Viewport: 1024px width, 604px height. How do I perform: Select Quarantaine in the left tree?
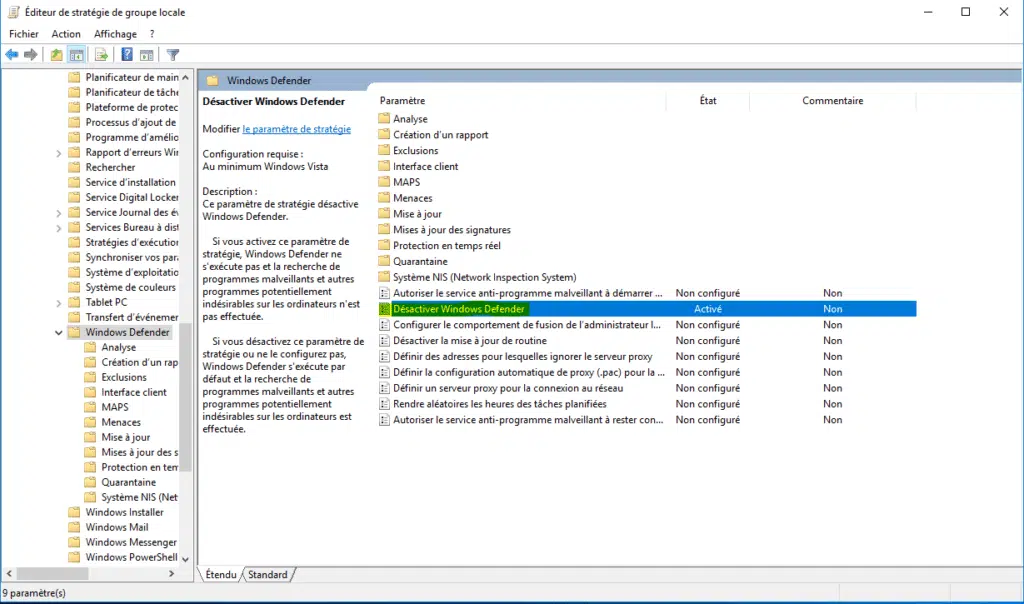129,483
